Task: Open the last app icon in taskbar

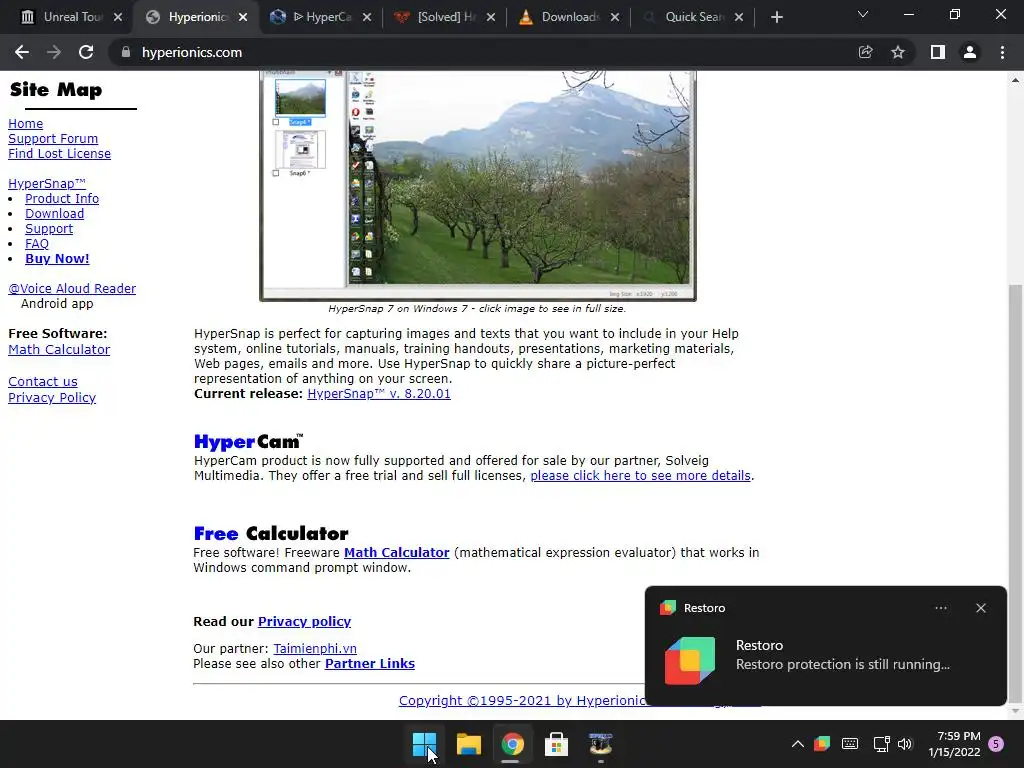Action: pyautogui.click(x=600, y=744)
